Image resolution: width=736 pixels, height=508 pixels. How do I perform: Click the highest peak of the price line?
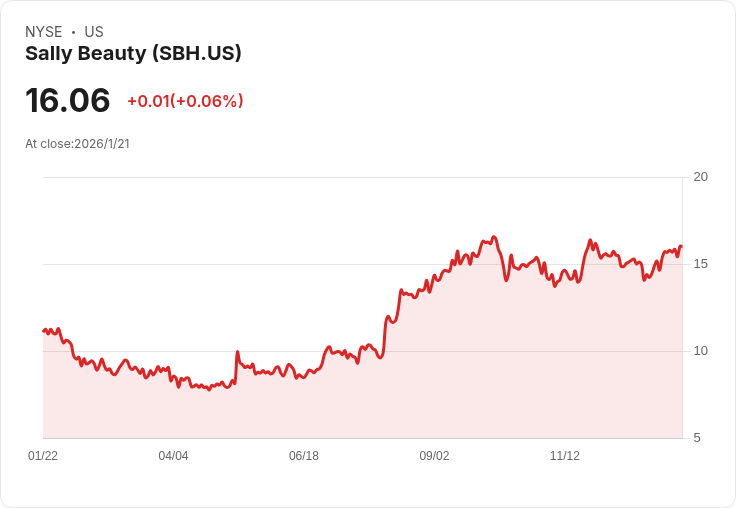[494, 237]
